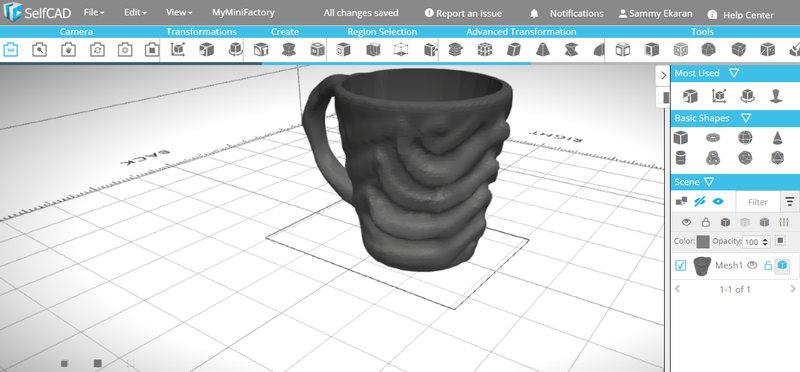Click the Scale transformation icon in toolbar

point(206,50)
